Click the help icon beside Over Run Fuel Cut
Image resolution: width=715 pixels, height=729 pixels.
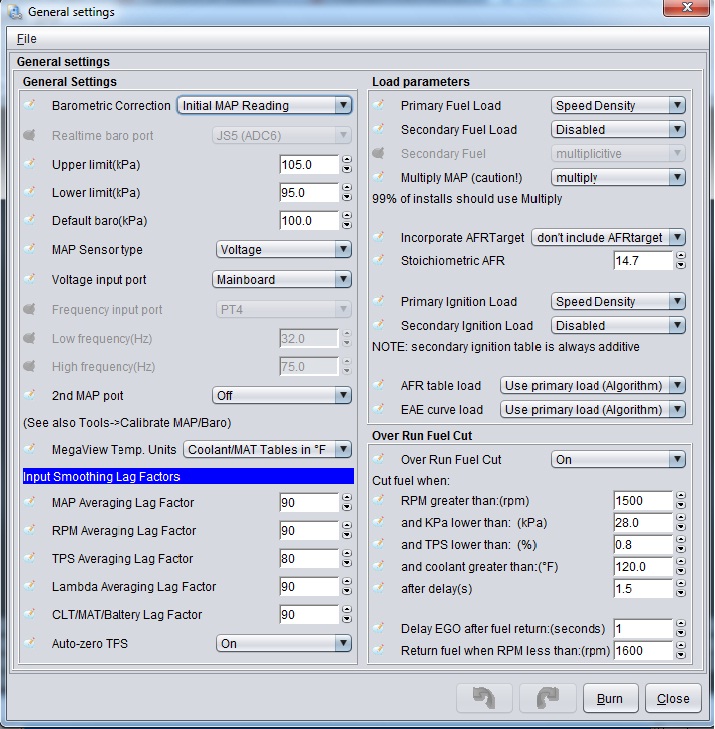[379, 459]
